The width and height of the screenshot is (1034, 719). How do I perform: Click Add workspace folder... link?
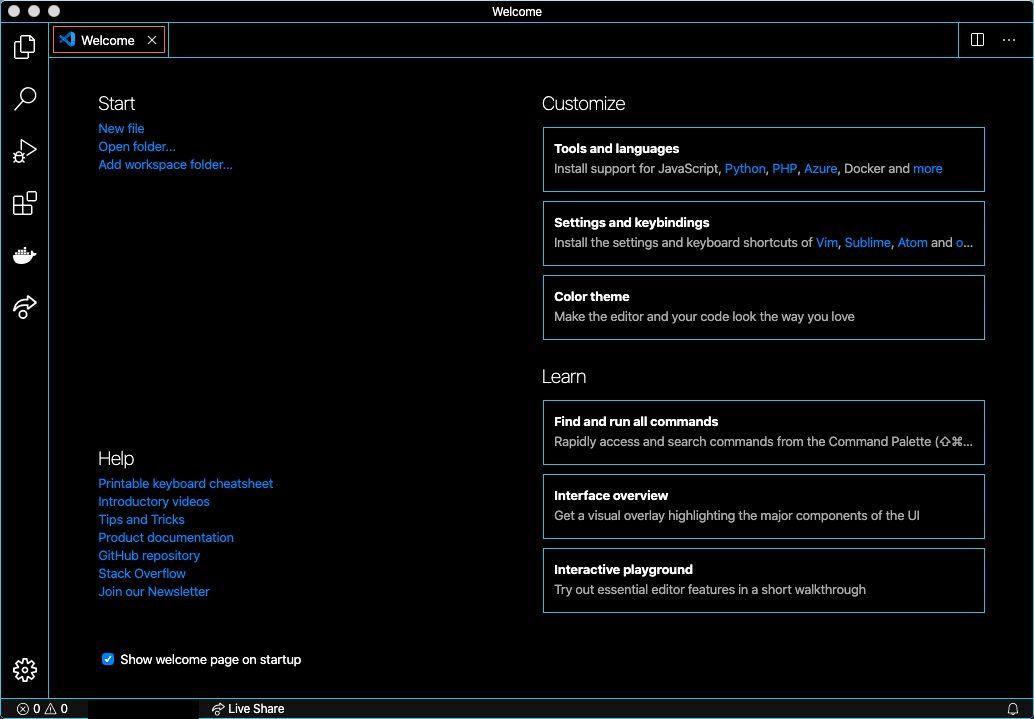[x=166, y=164]
